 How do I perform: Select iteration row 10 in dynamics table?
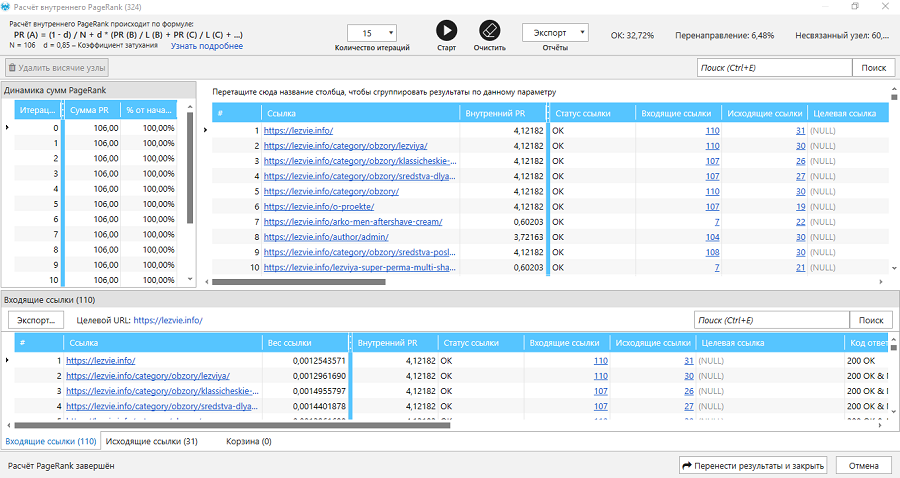[95, 280]
